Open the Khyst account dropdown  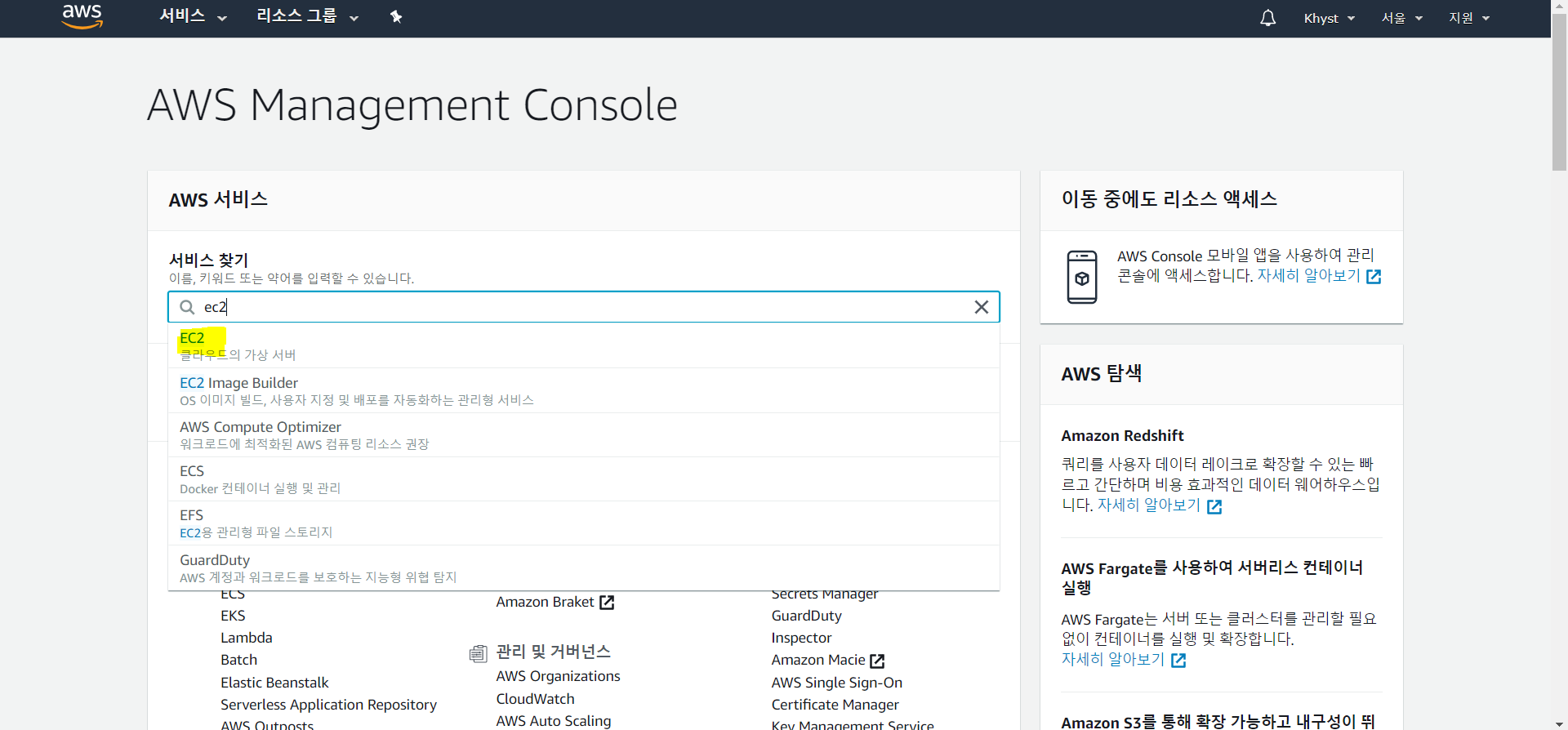(1329, 18)
